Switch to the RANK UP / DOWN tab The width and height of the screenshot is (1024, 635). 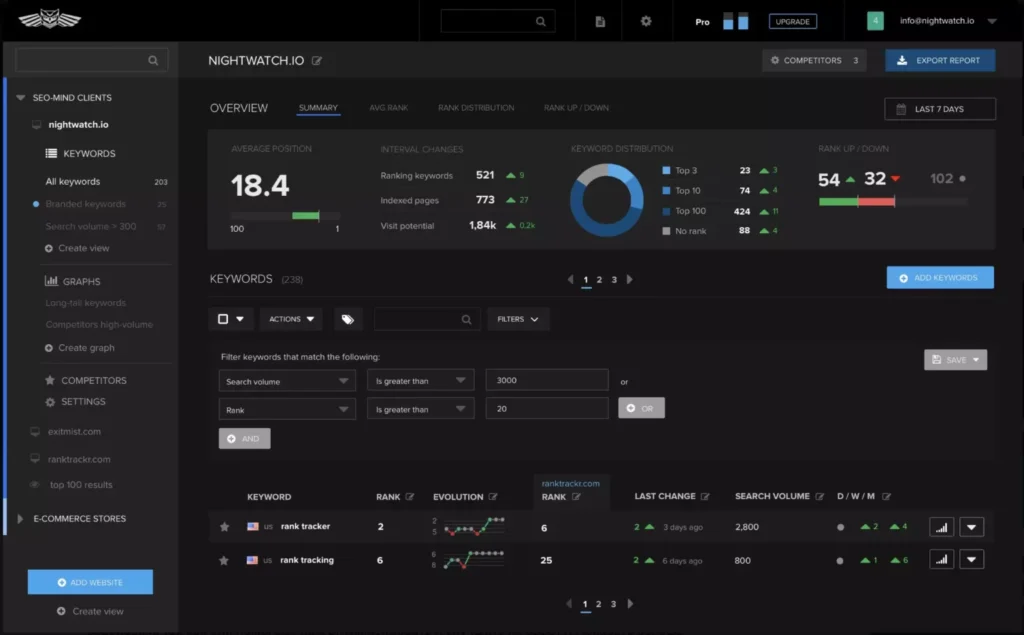pos(576,108)
